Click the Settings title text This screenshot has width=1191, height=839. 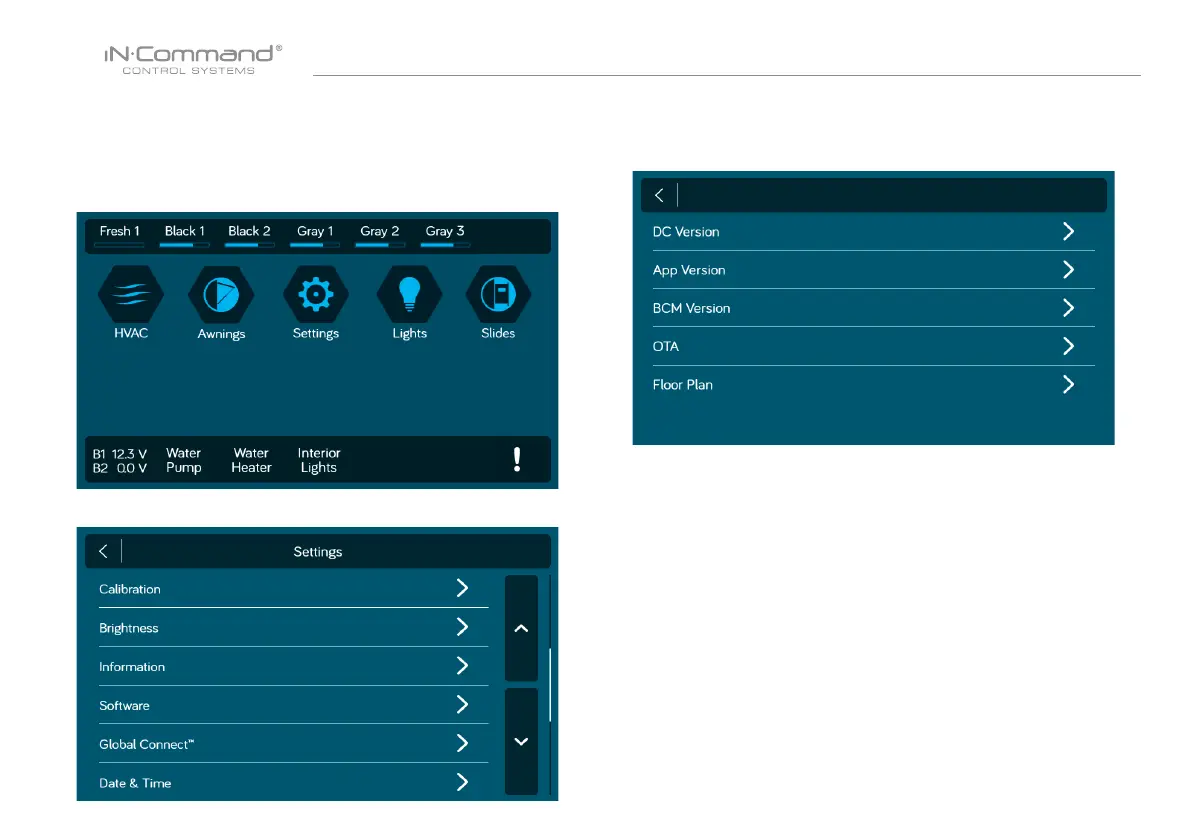(317, 552)
